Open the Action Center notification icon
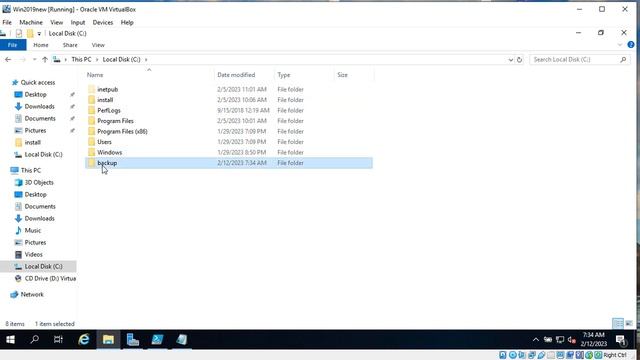Image resolution: width=640 pixels, height=360 pixels. [x=621, y=340]
